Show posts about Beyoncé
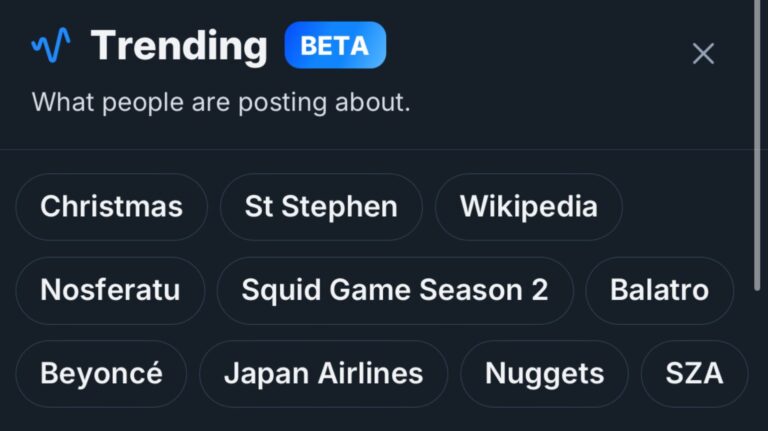Image resolution: width=768 pixels, height=431 pixels. pyautogui.click(x=101, y=374)
